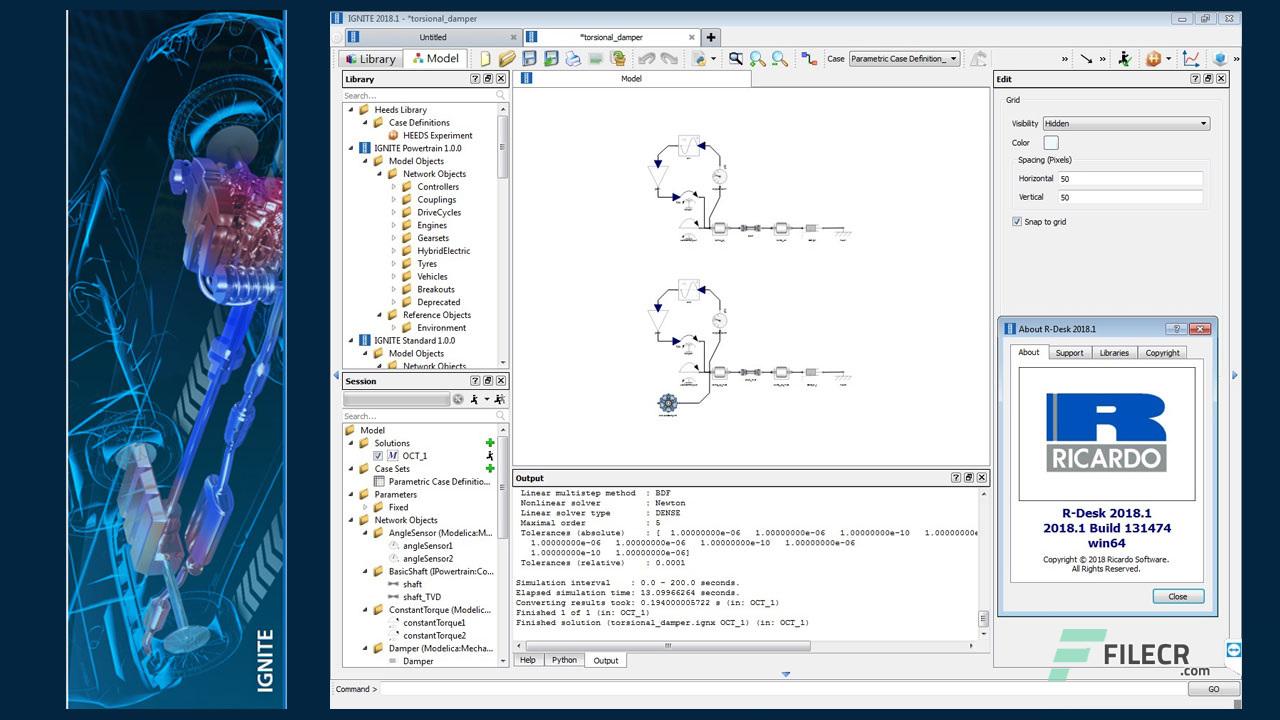
Task: Collapse the Solutions node in Session
Action: click(x=351, y=443)
